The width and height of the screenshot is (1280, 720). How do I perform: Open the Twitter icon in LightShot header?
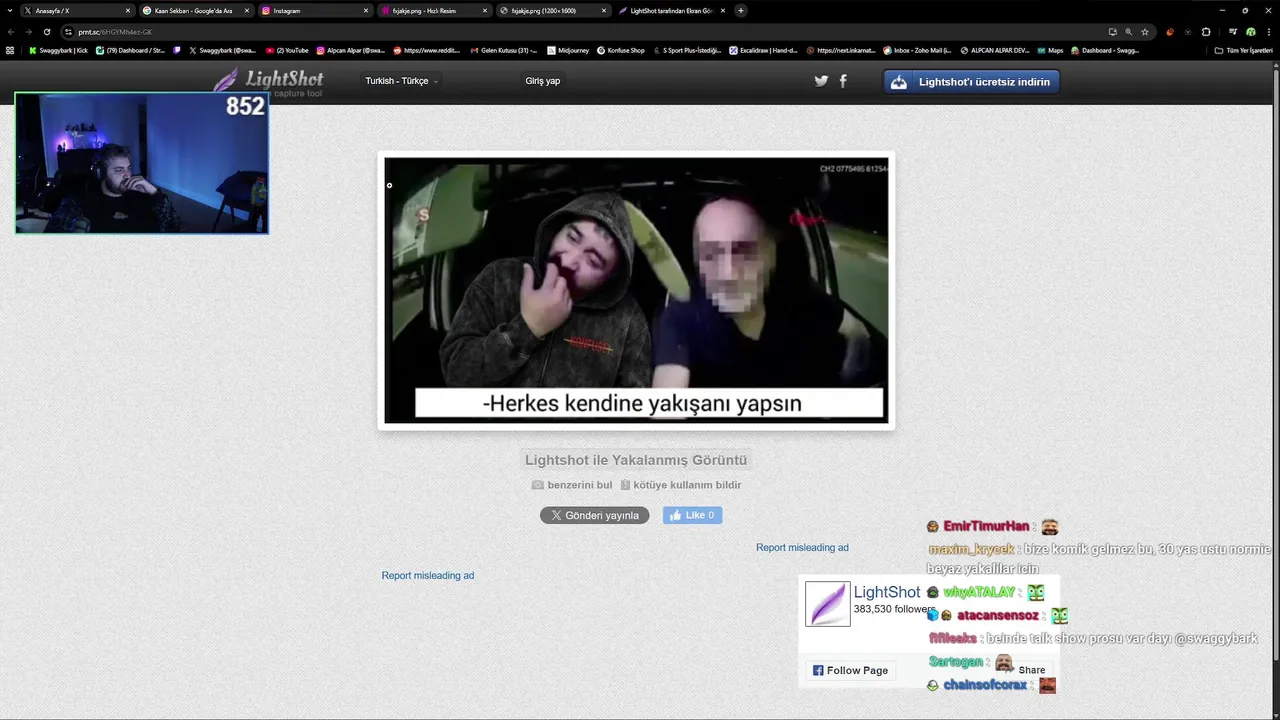[x=821, y=81]
